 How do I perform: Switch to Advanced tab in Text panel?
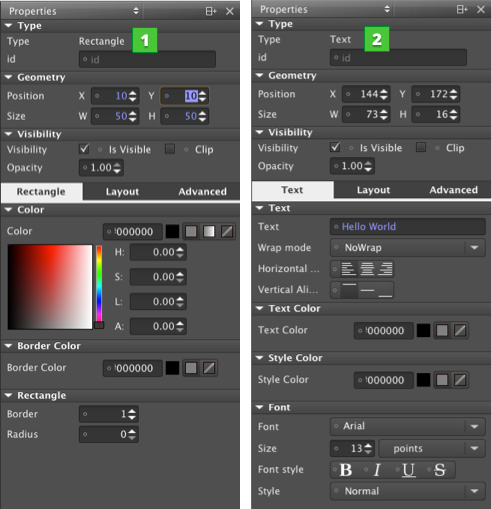(x=453, y=190)
